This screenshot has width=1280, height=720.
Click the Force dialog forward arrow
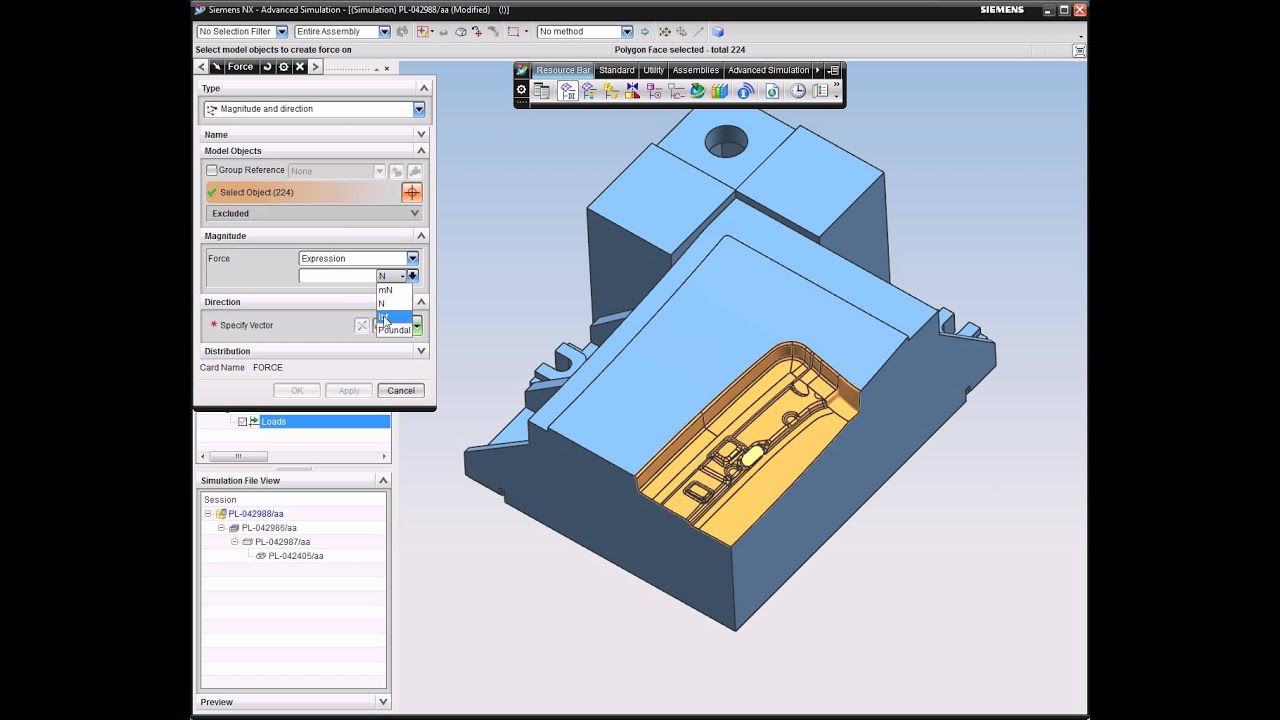tap(315, 67)
